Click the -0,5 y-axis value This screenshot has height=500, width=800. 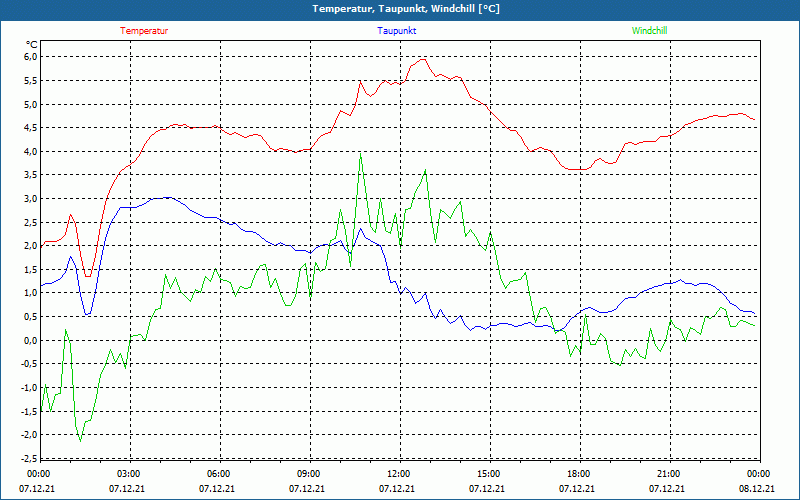[29, 364]
